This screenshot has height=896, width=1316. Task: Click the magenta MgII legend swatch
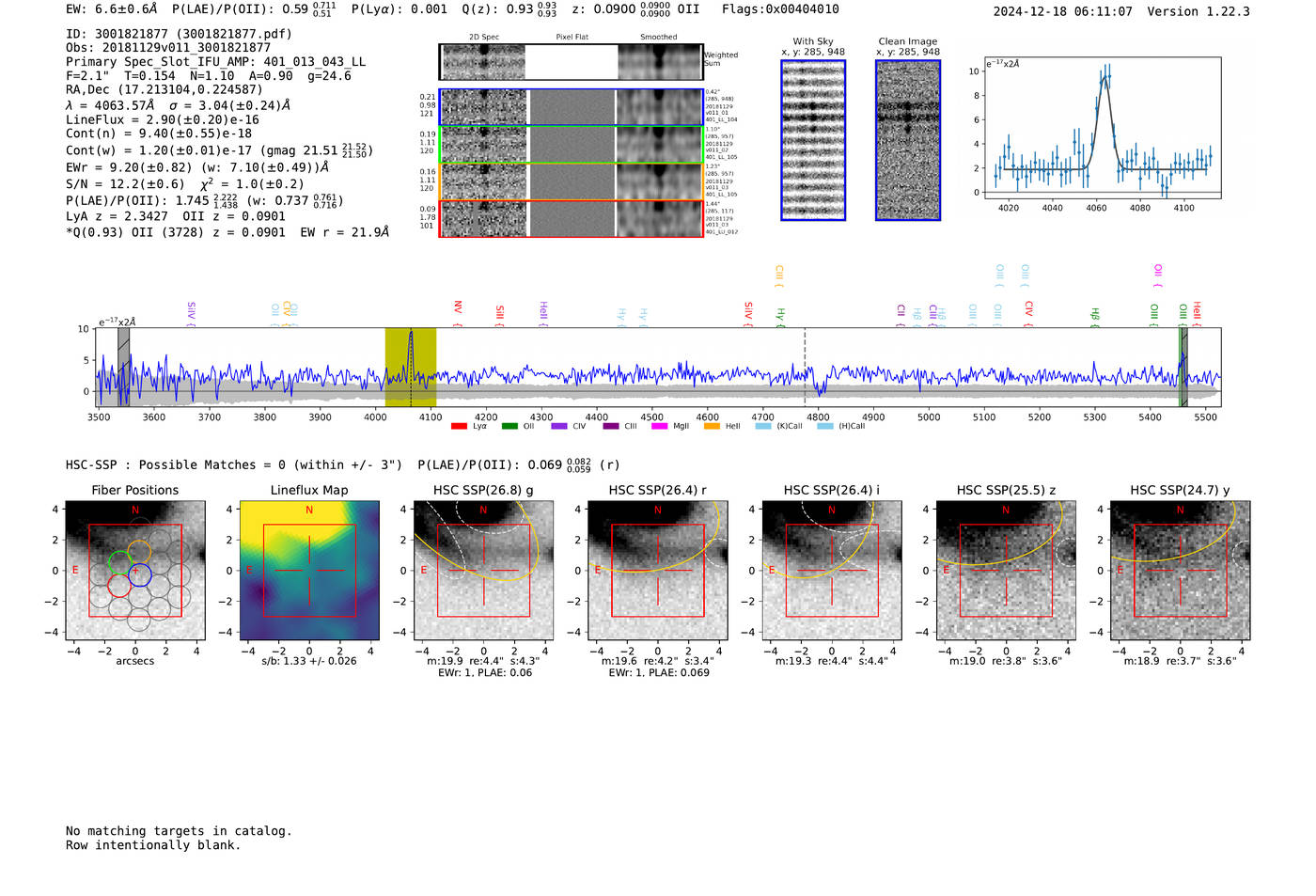click(661, 426)
